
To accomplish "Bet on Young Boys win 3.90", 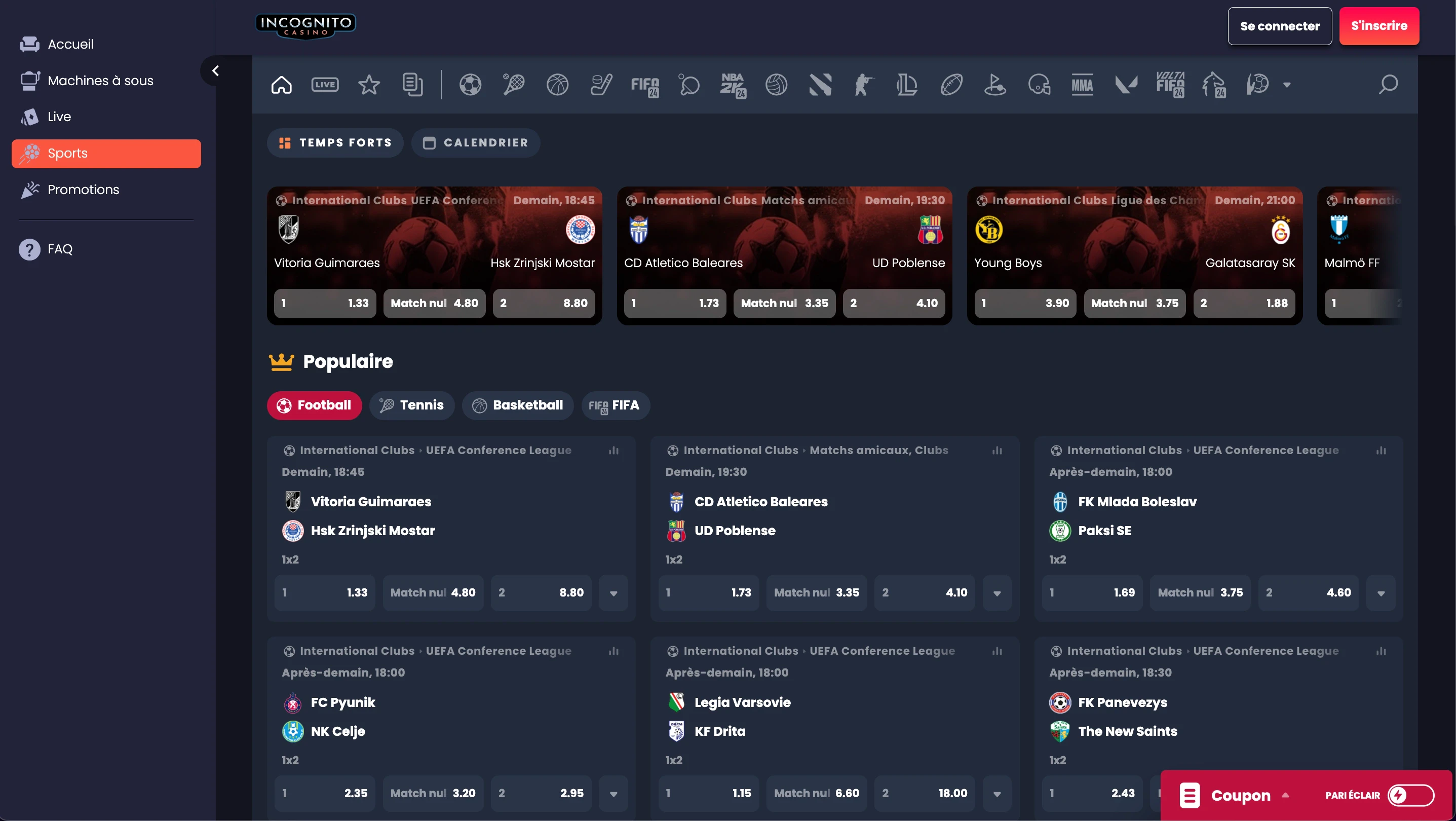I will click(x=1025, y=304).
